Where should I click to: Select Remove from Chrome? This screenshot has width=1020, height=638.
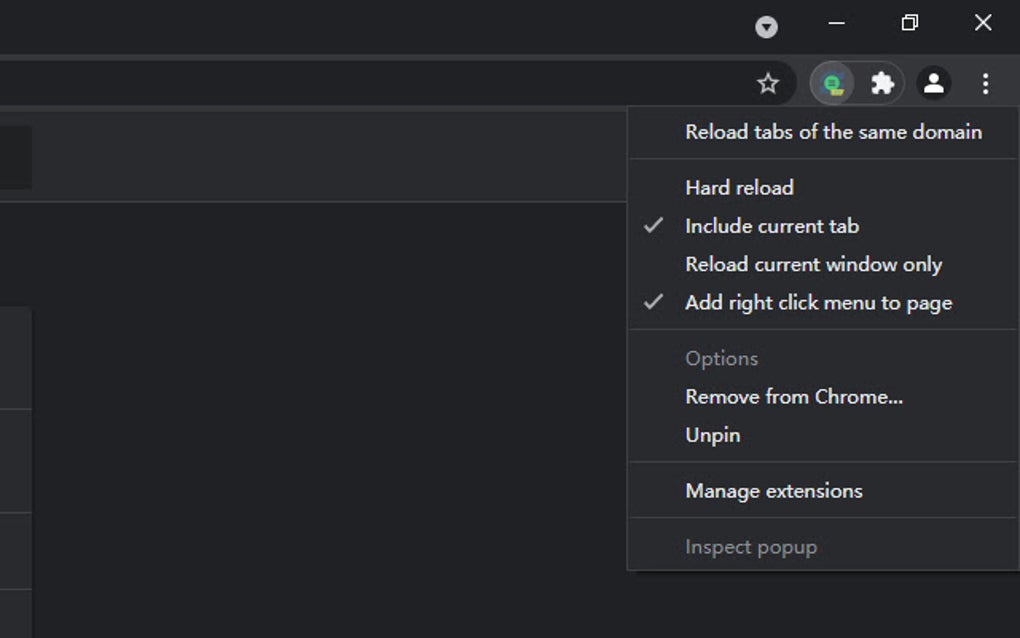pos(792,396)
